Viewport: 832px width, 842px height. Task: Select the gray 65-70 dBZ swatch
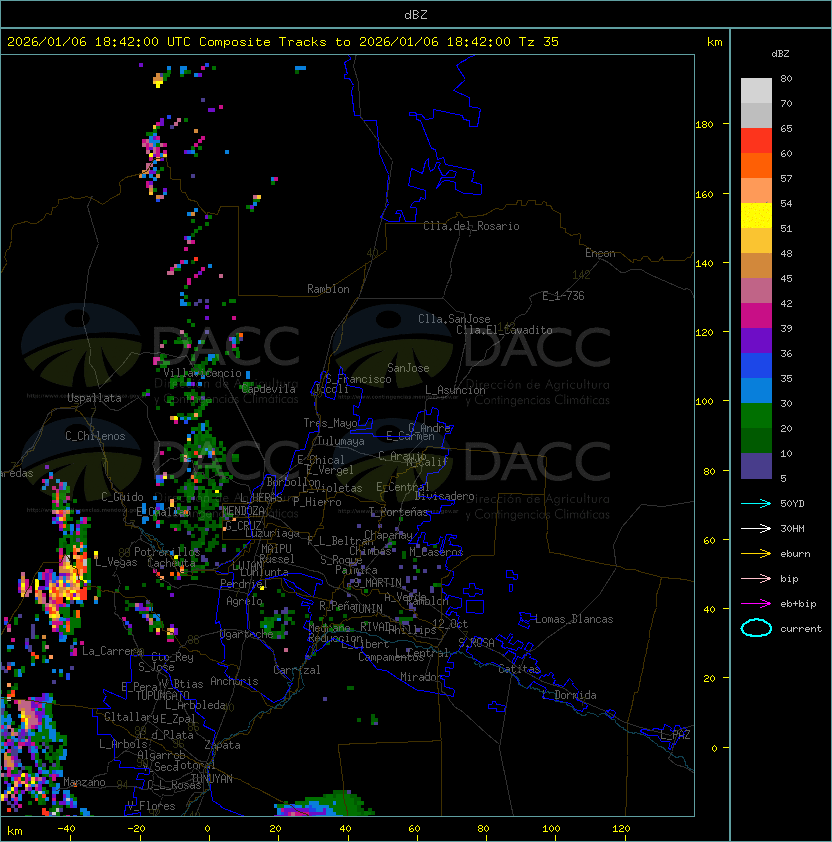click(756, 115)
